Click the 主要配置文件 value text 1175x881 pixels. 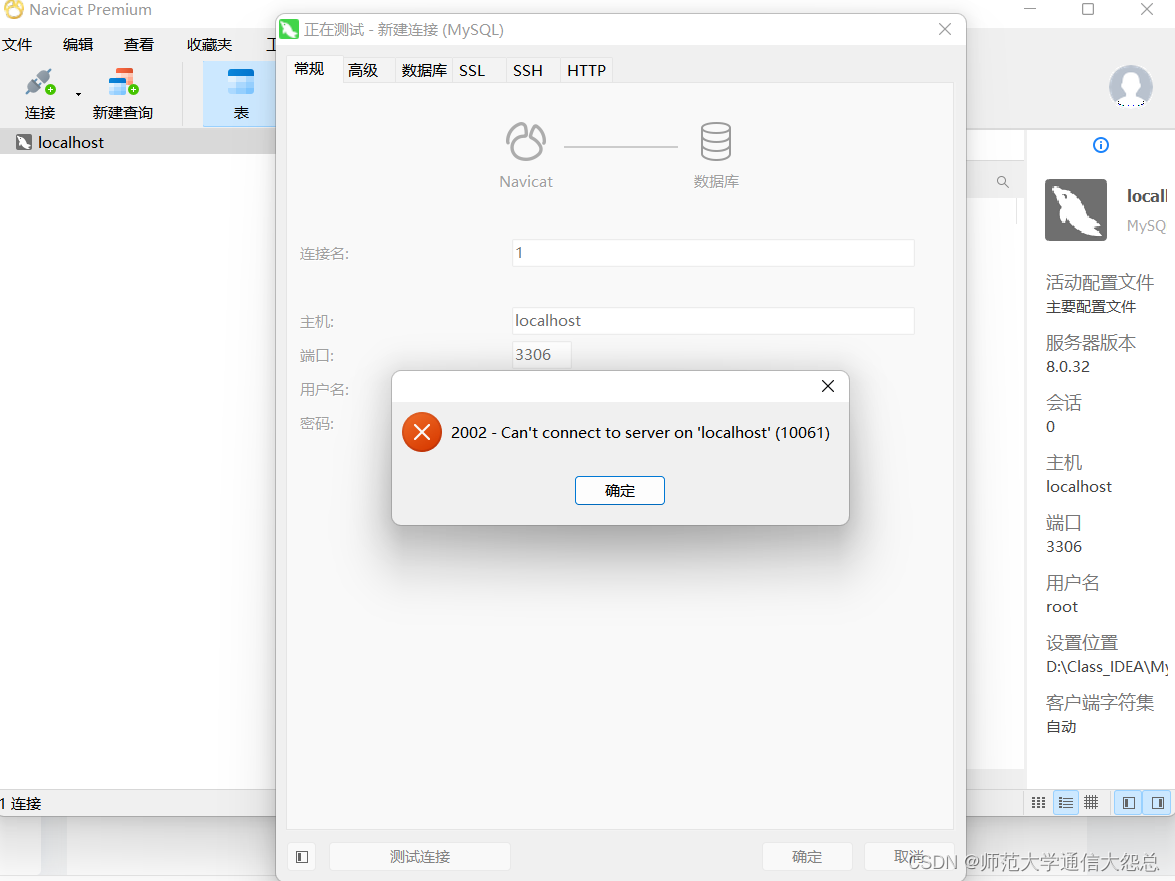(1091, 307)
